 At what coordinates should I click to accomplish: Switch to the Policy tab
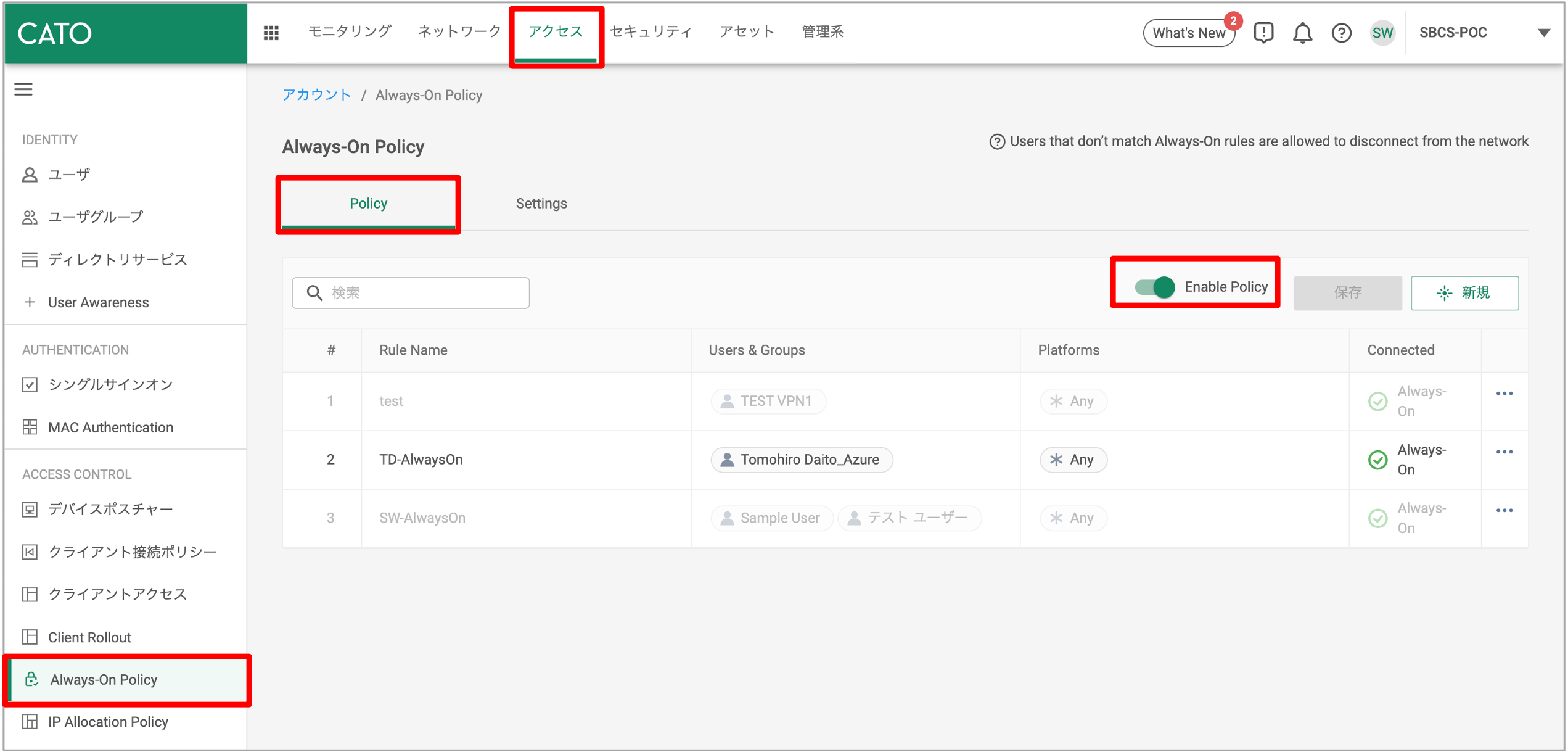[x=368, y=204]
